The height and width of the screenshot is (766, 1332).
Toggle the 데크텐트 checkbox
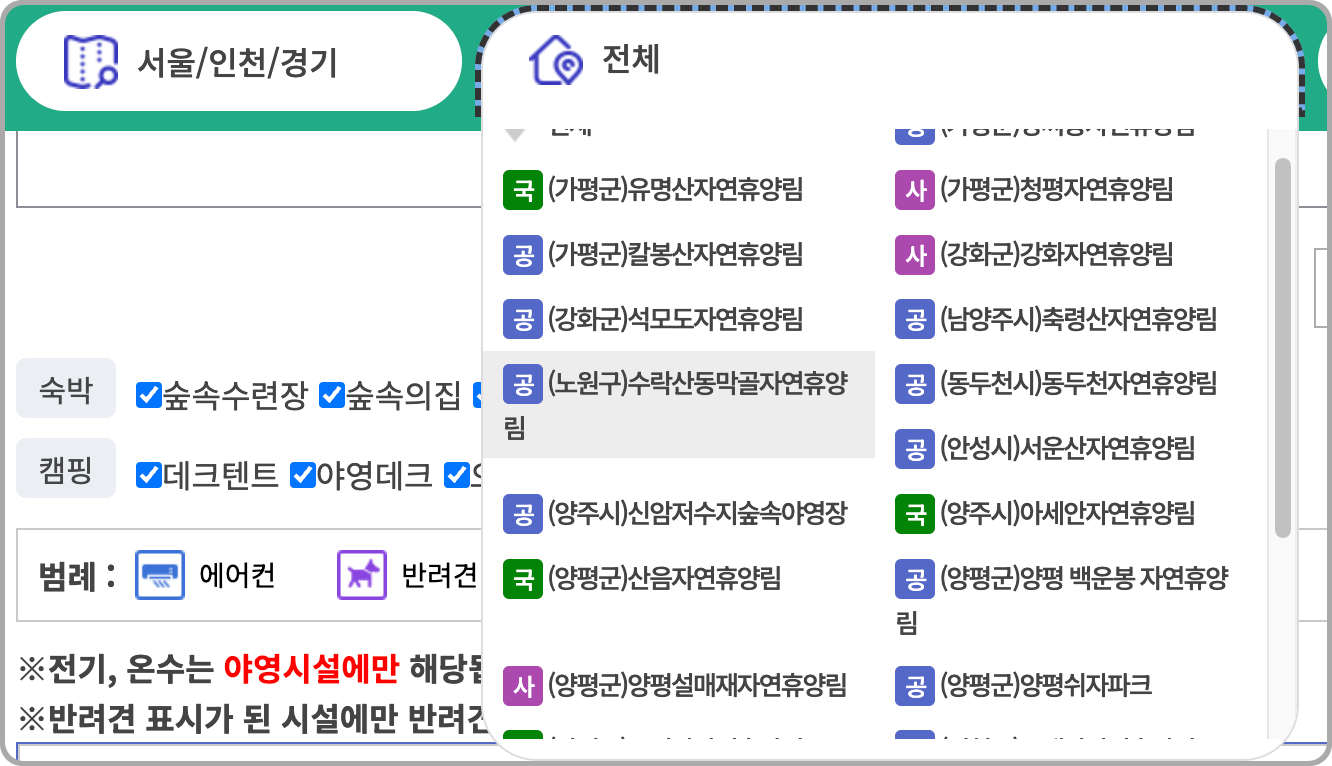click(149, 475)
